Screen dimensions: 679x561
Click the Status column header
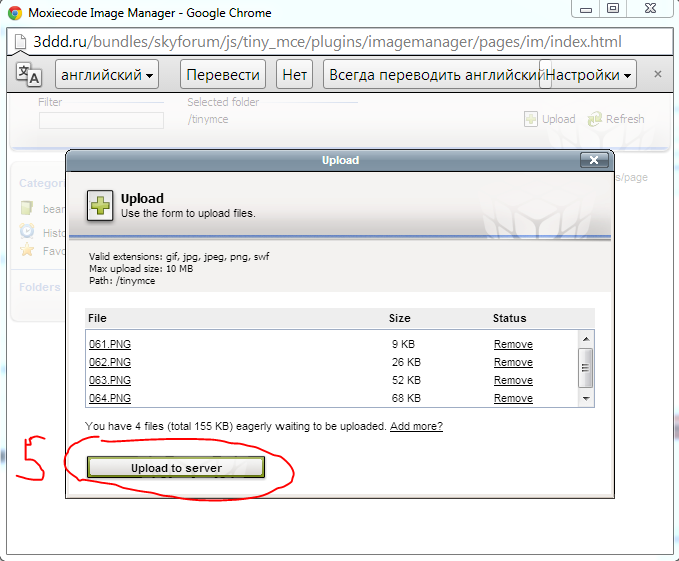point(509,318)
